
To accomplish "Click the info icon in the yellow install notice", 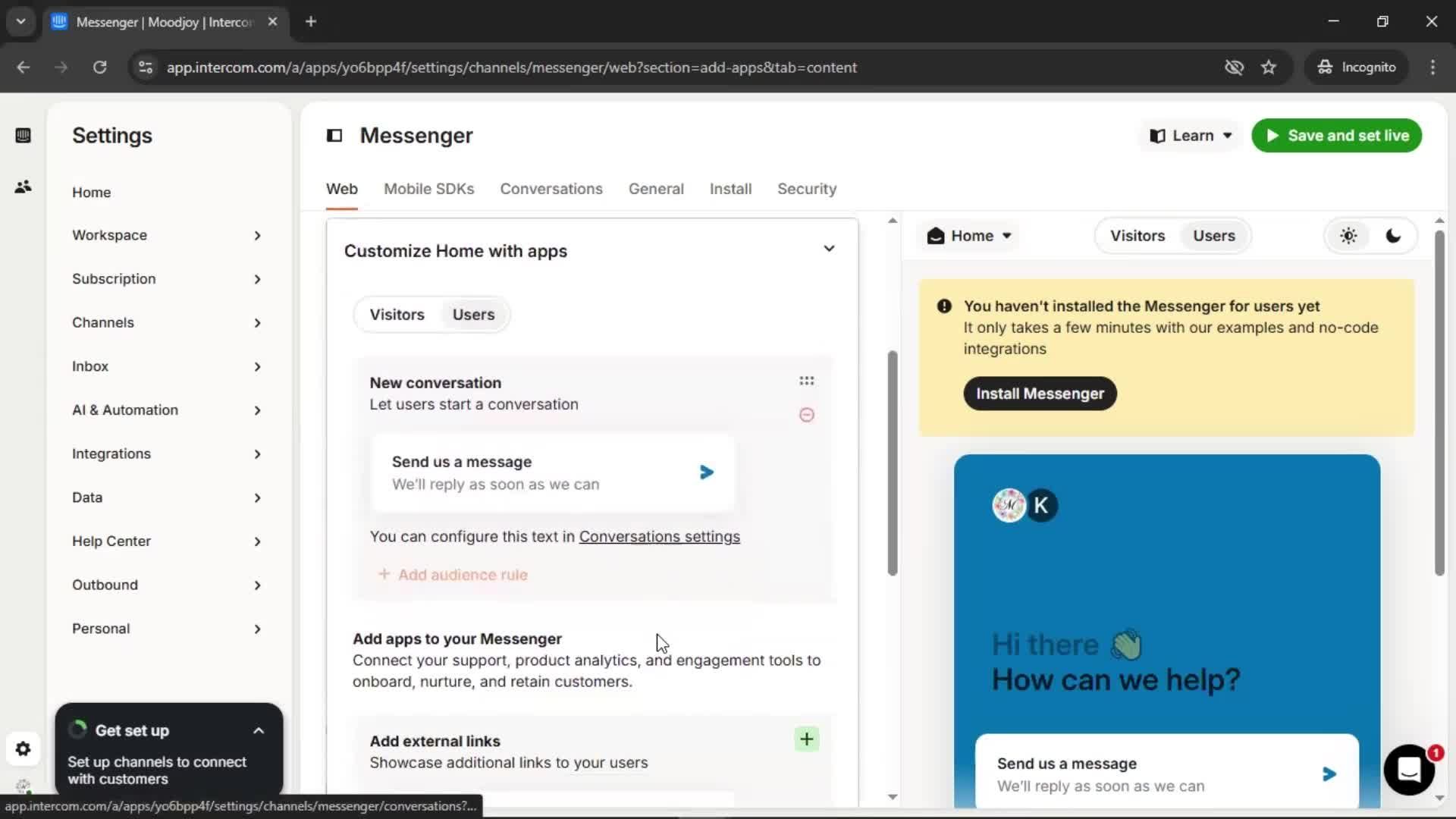I will coord(944,306).
